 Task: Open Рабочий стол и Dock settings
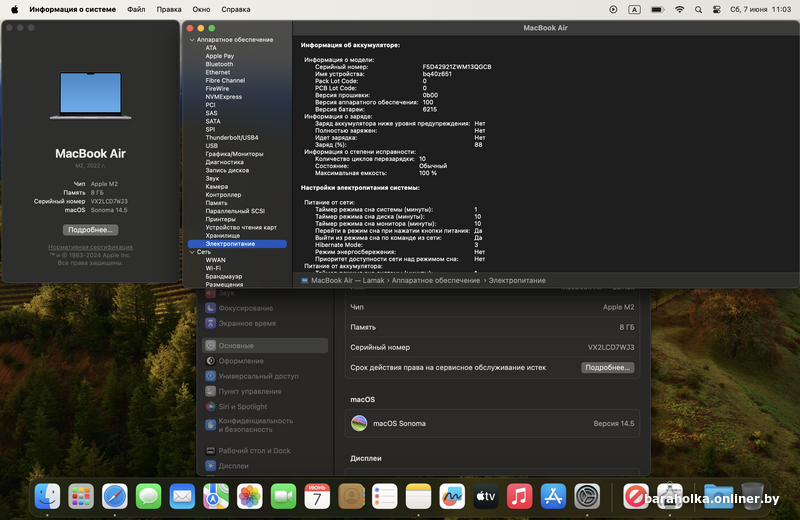[x=247, y=451]
